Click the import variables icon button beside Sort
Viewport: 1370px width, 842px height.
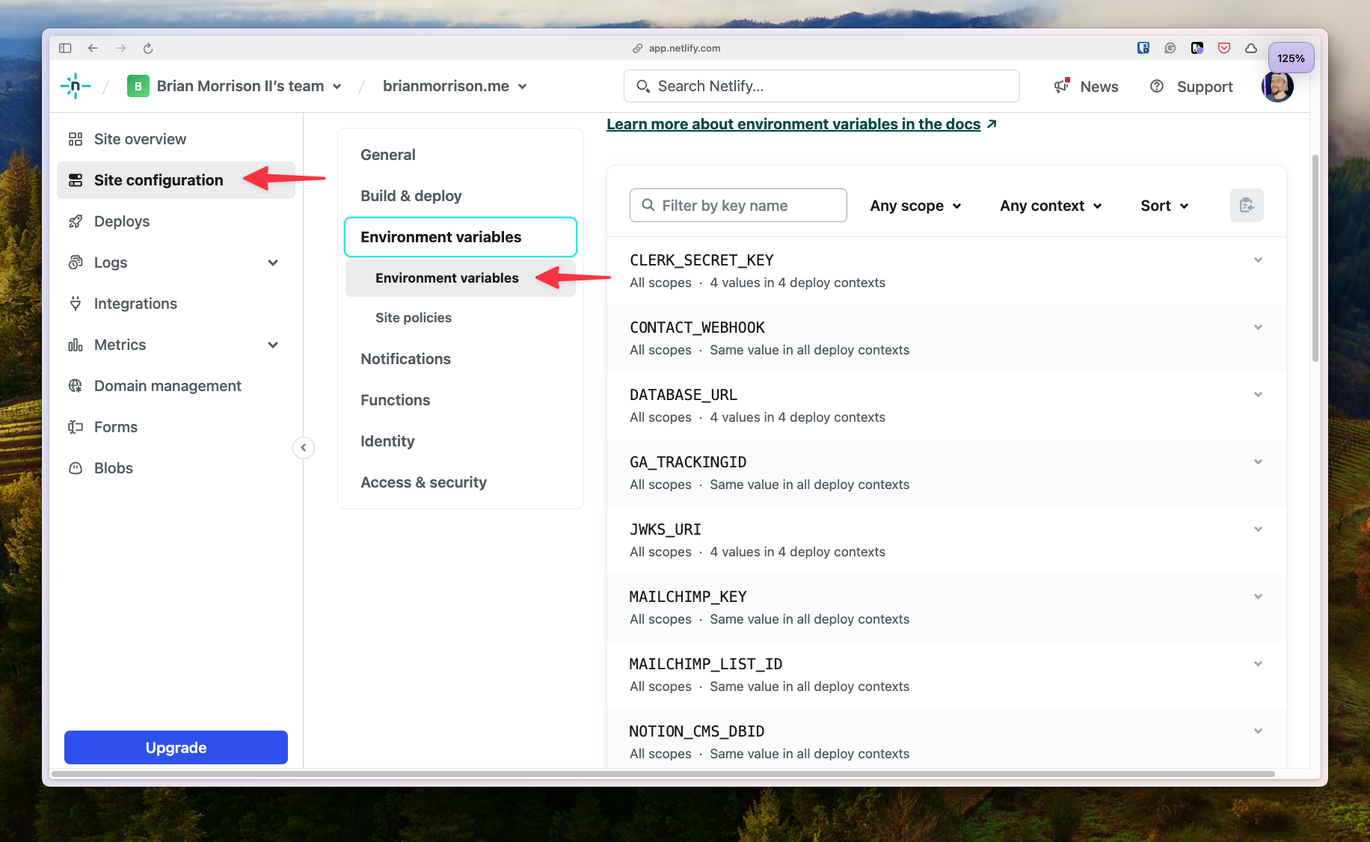tap(1247, 205)
